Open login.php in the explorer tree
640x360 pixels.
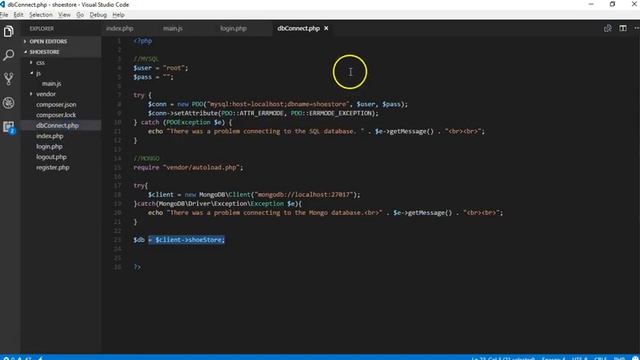click(x=49, y=147)
